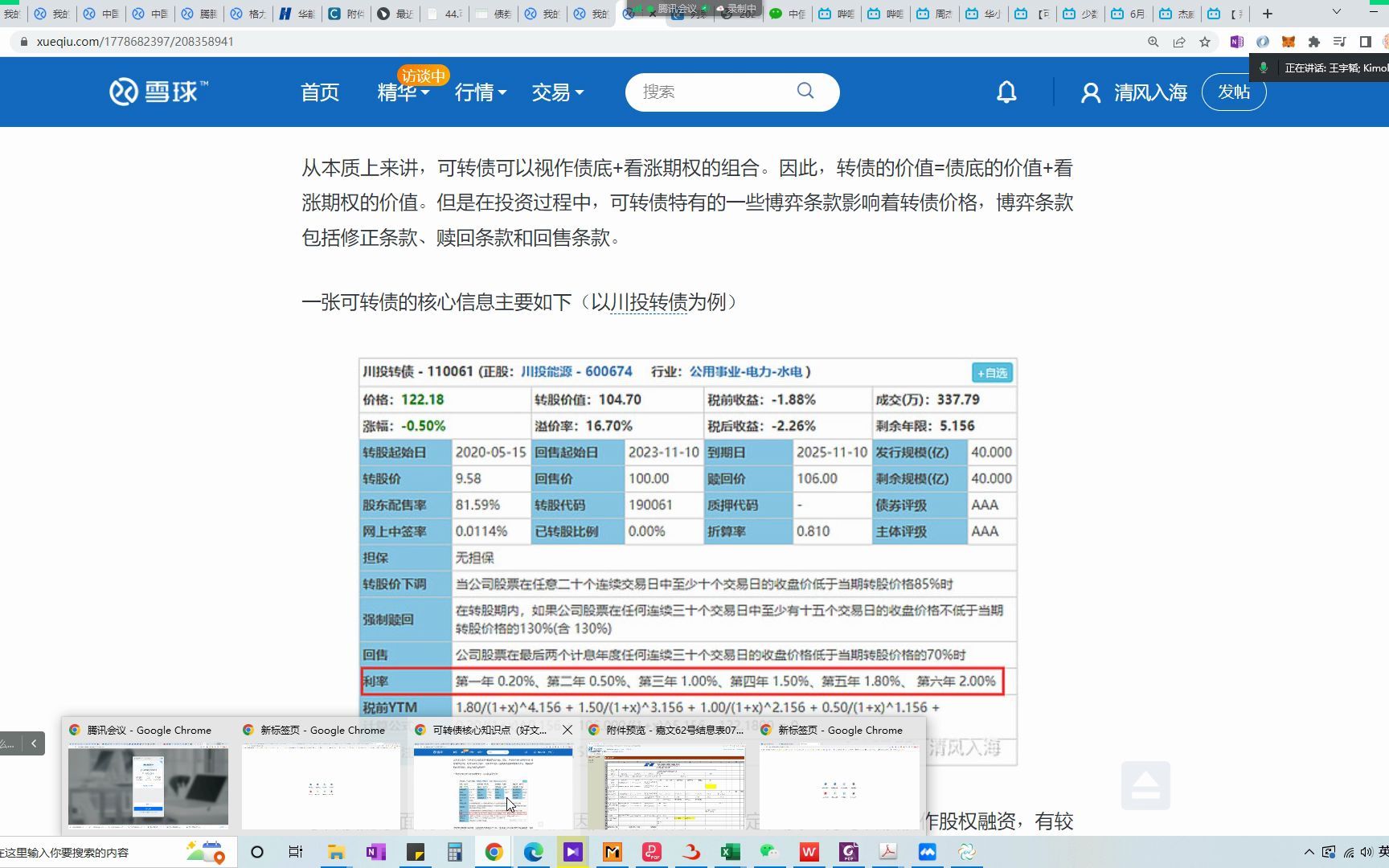
Task: Expand the 精华 navigation dropdown
Action: [x=404, y=92]
